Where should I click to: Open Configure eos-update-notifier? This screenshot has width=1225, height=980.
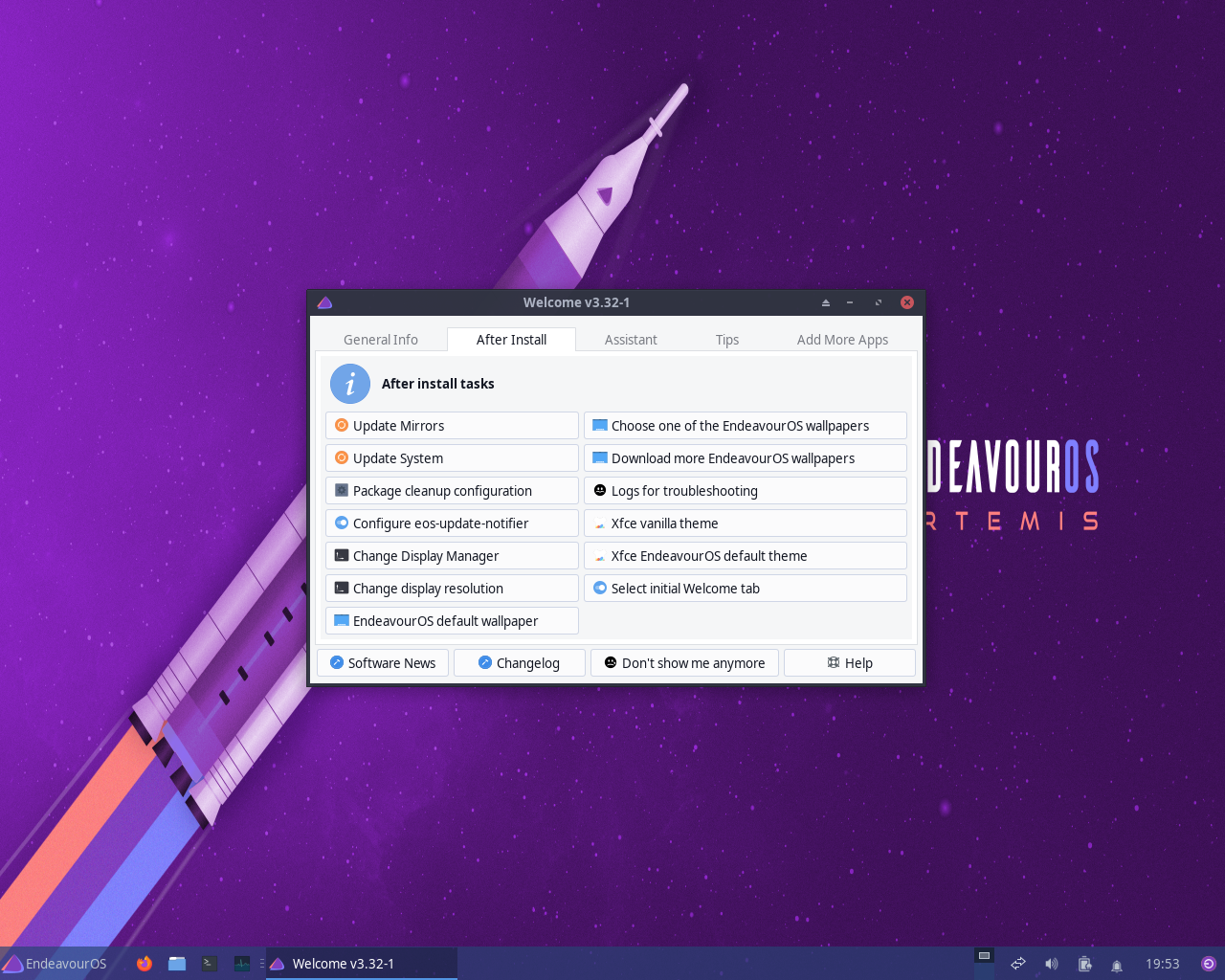point(452,523)
